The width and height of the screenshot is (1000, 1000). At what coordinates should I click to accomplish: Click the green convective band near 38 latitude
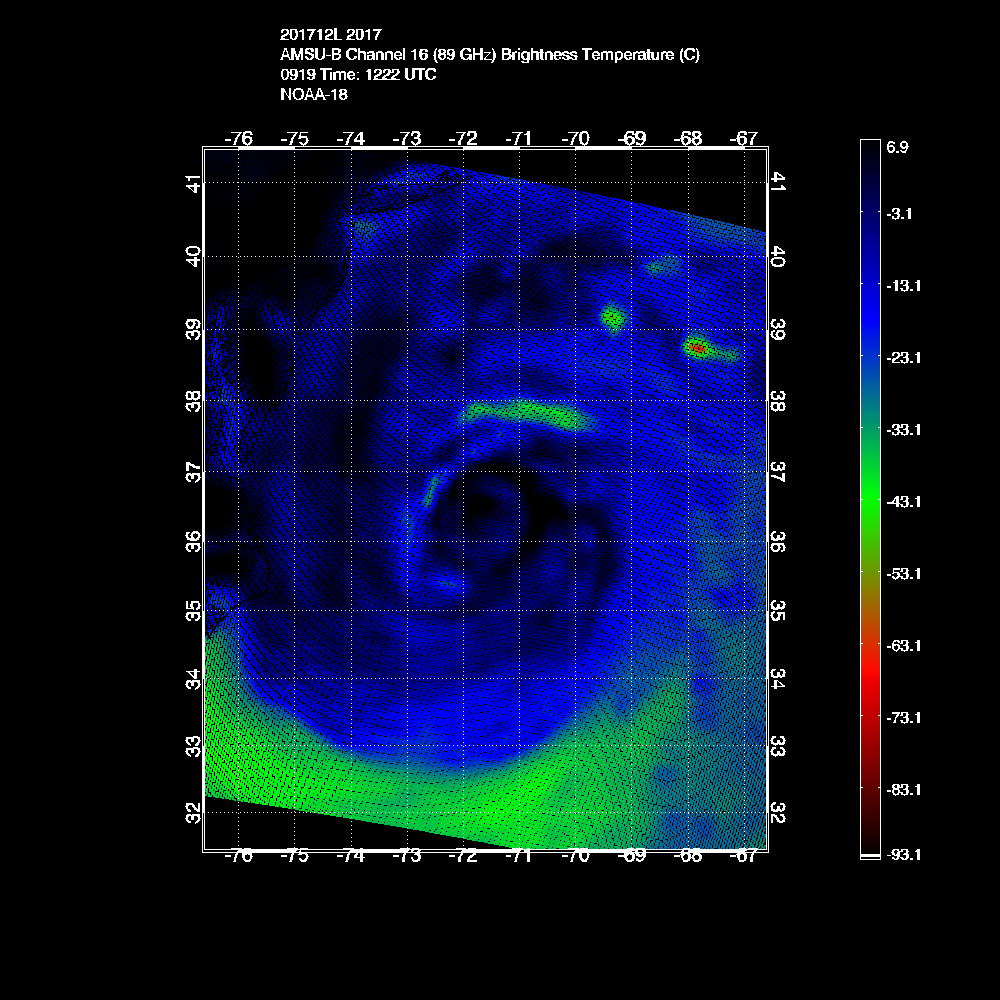click(x=526, y=415)
